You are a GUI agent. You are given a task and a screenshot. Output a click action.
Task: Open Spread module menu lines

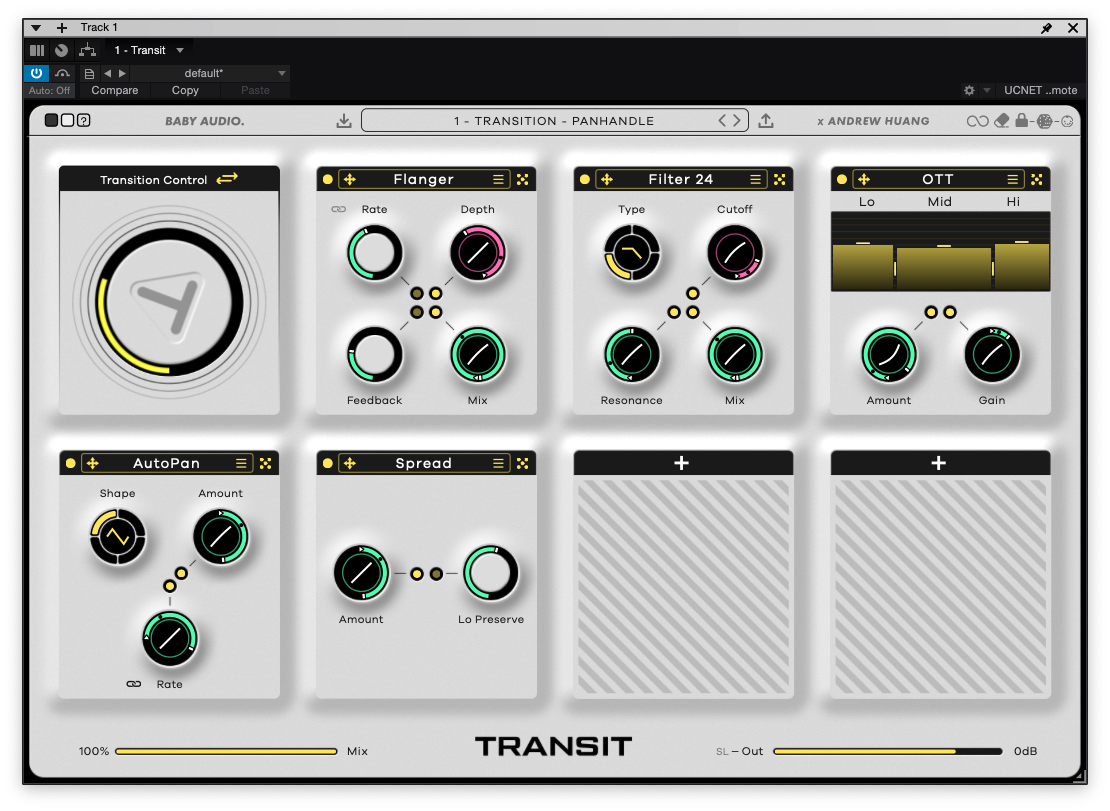click(x=498, y=464)
